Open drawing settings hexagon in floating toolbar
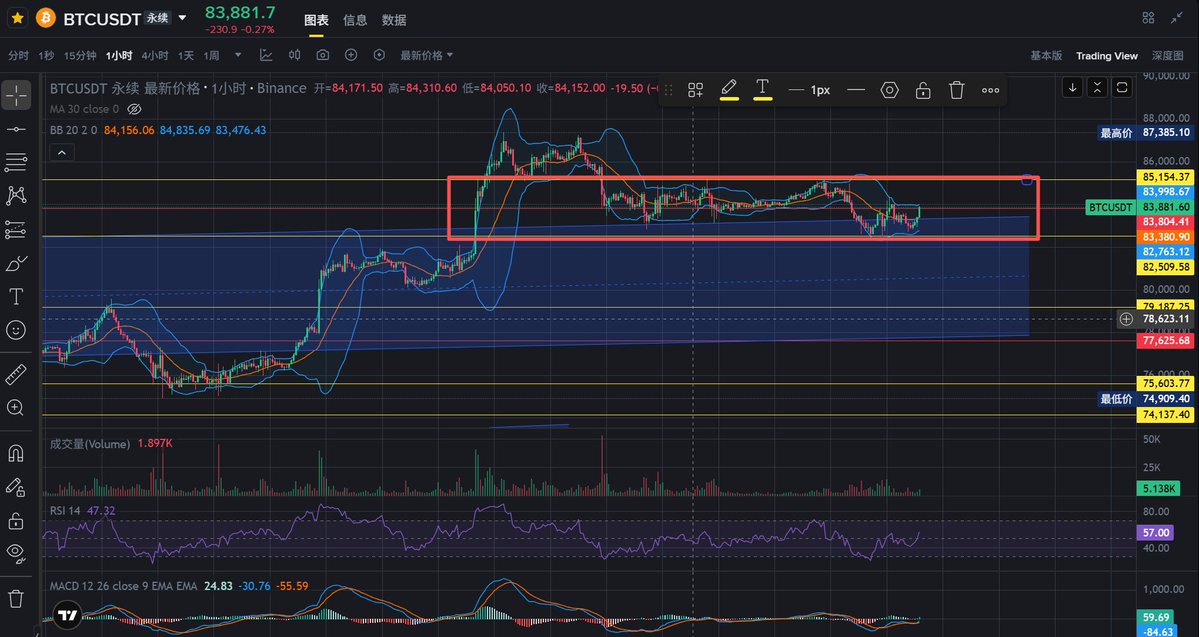The image size is (1199, 637). tap(889, 90)
